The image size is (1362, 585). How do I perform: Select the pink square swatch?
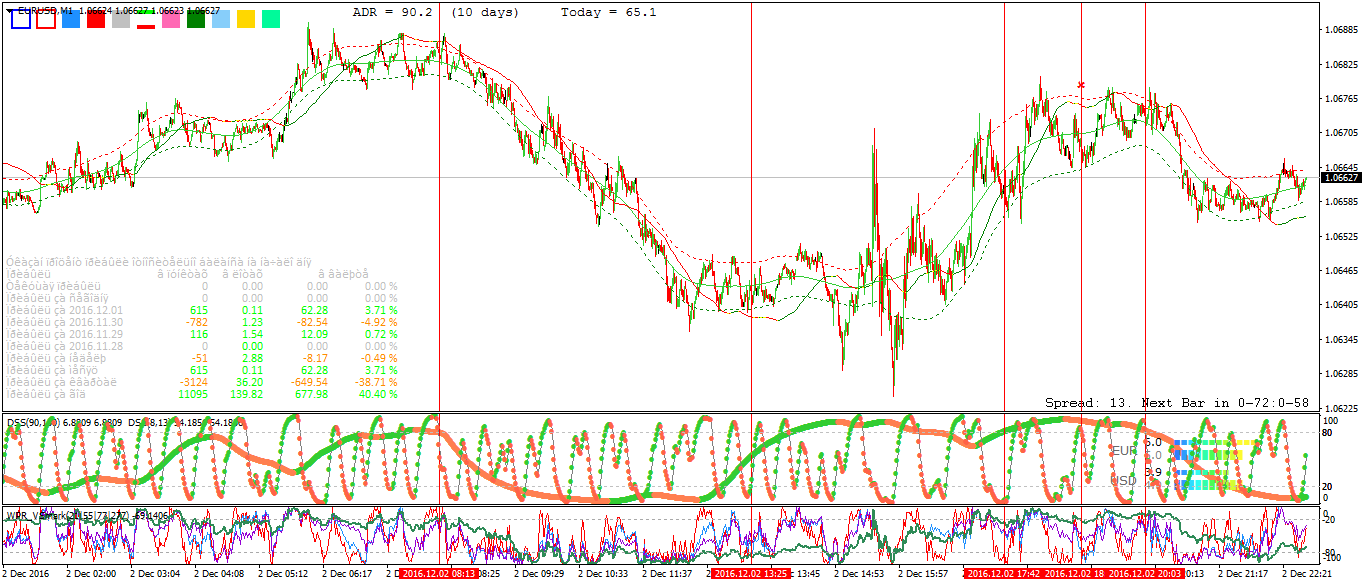(x=171, y=19)
